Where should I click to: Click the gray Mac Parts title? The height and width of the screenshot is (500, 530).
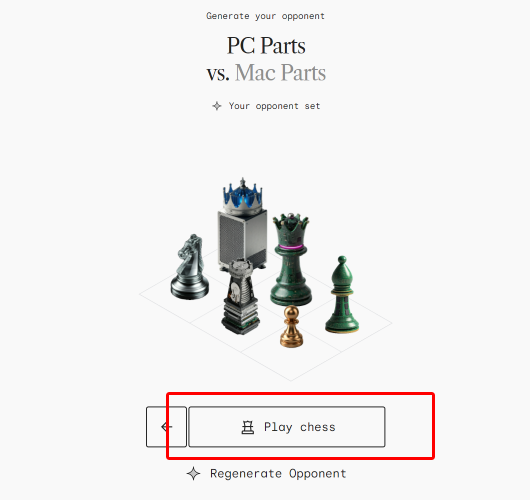(x=281, y=72)
